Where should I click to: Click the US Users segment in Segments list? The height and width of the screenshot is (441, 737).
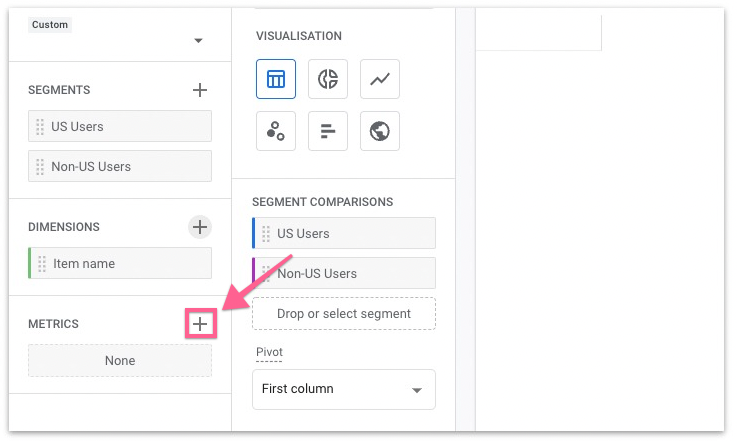(x=120, y=126)
